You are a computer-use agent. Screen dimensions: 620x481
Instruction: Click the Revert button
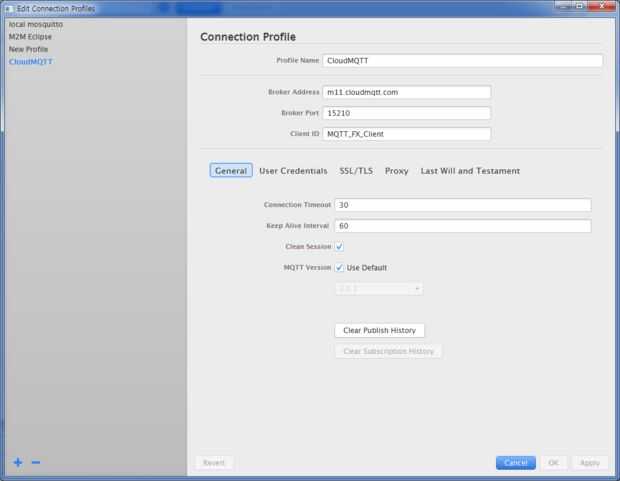[214, 462]
